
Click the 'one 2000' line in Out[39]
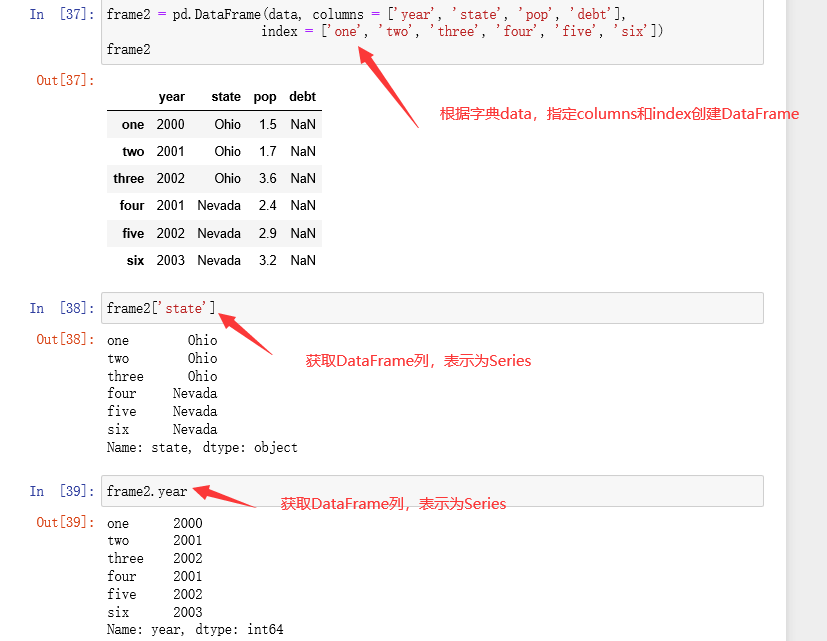pos(155,523)
